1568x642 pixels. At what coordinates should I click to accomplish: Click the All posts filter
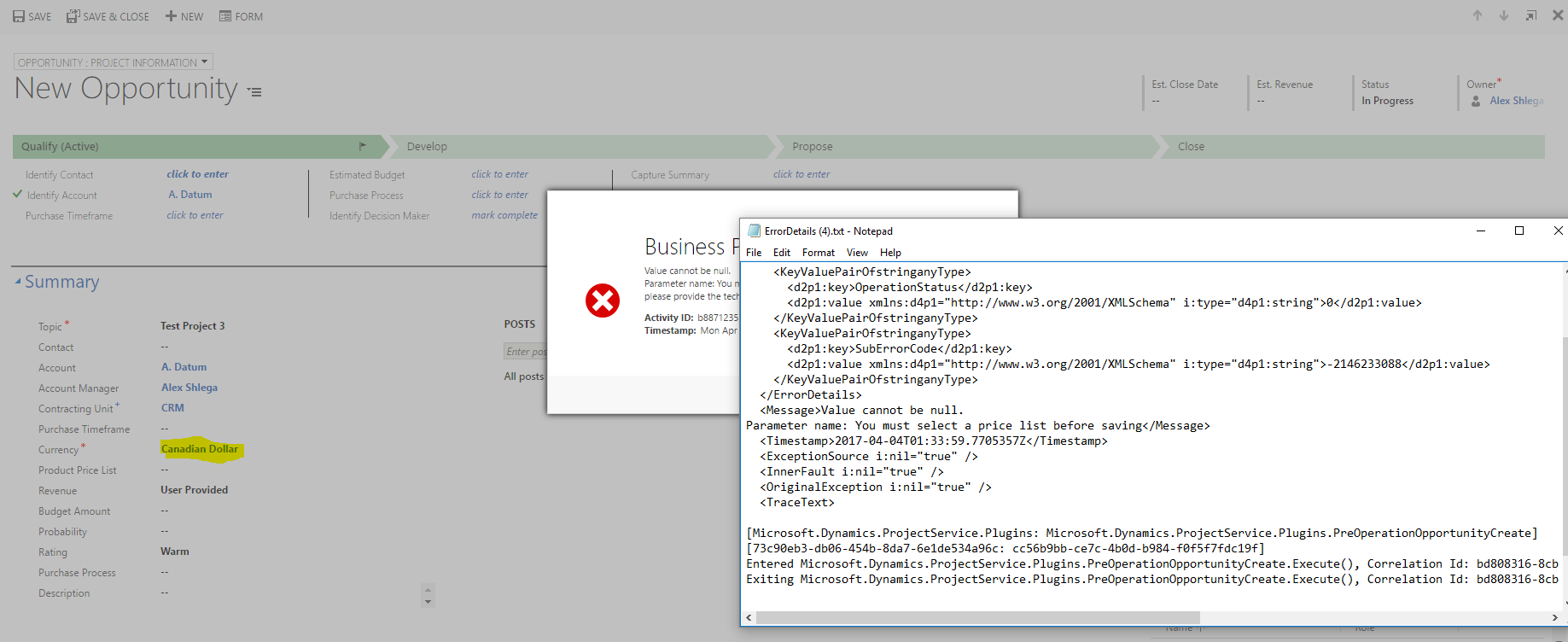click(523, 376)
